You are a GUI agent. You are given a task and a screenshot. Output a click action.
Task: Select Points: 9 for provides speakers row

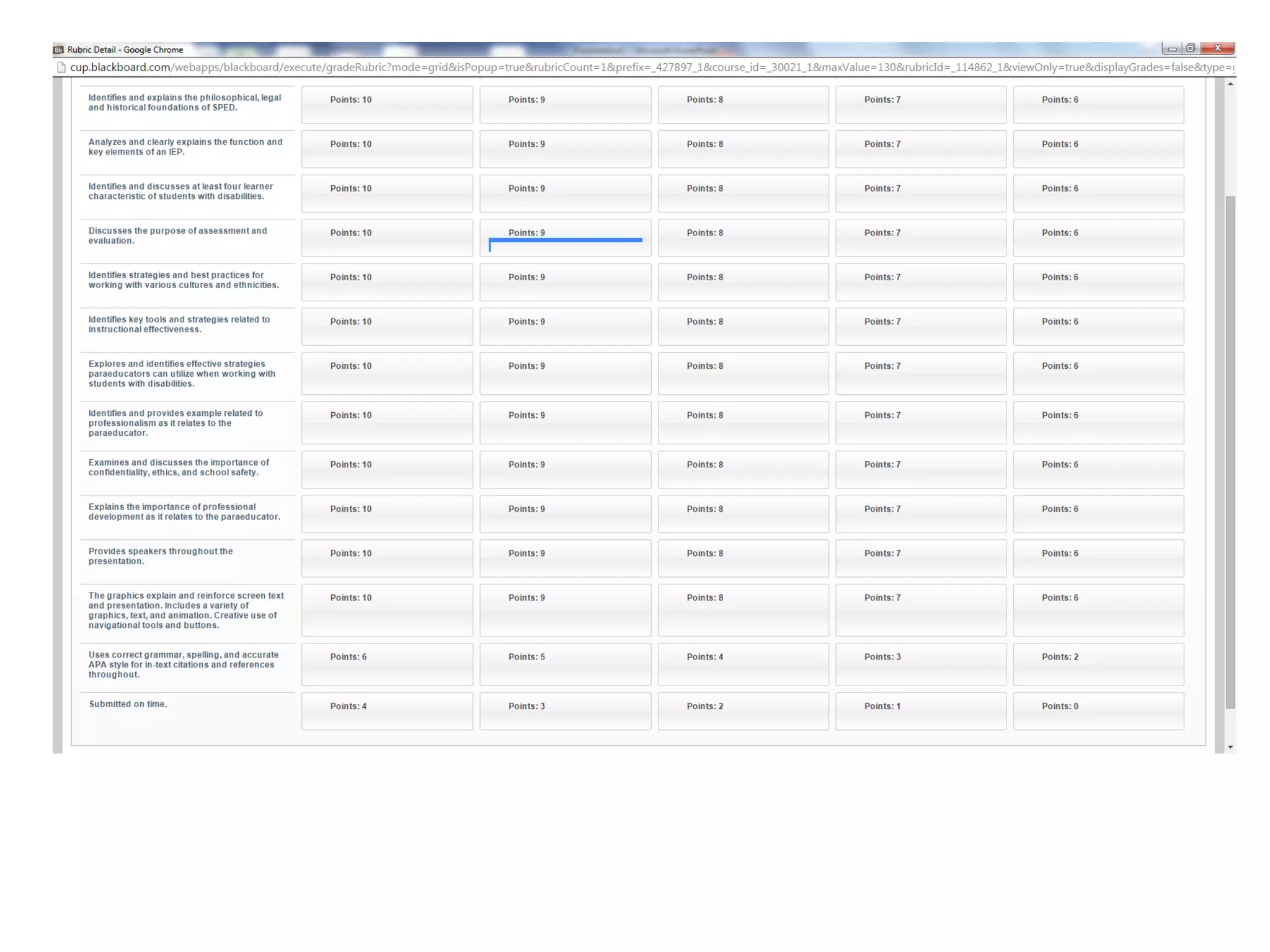565,558
